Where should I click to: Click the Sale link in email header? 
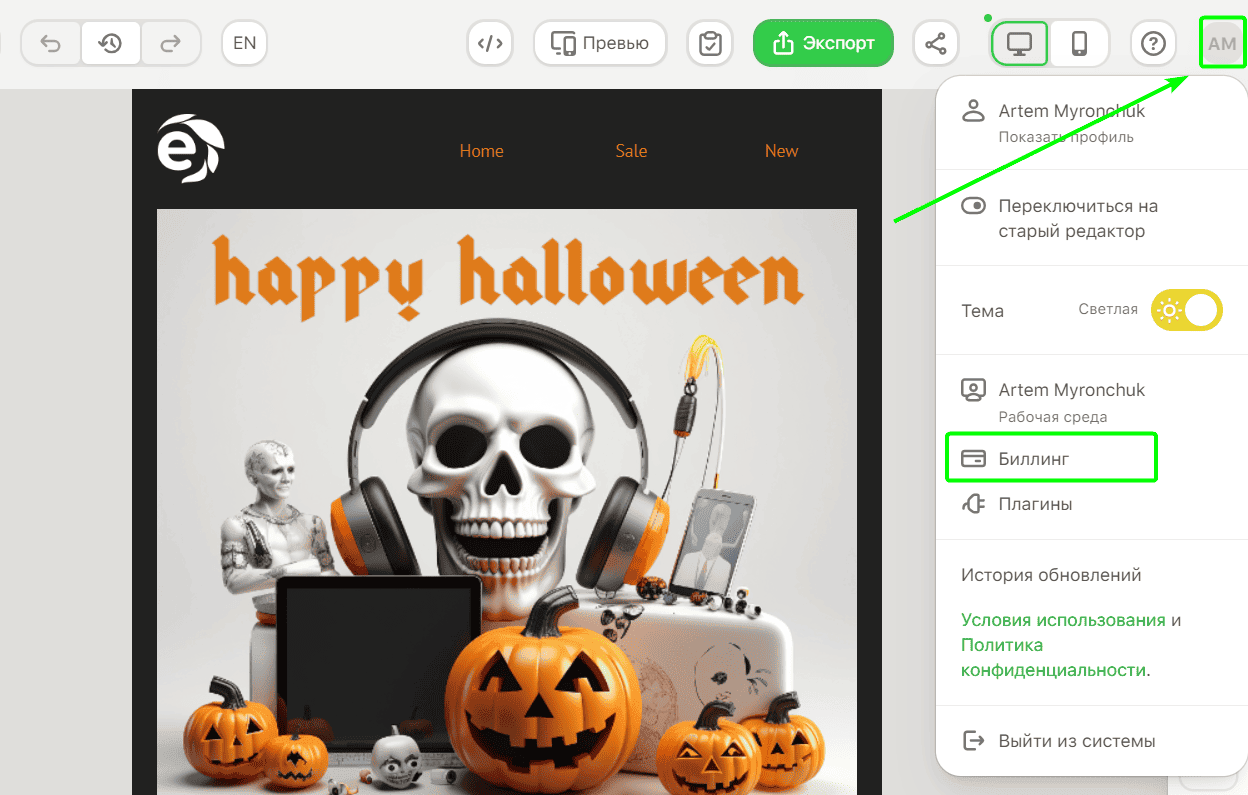[631, 151]
